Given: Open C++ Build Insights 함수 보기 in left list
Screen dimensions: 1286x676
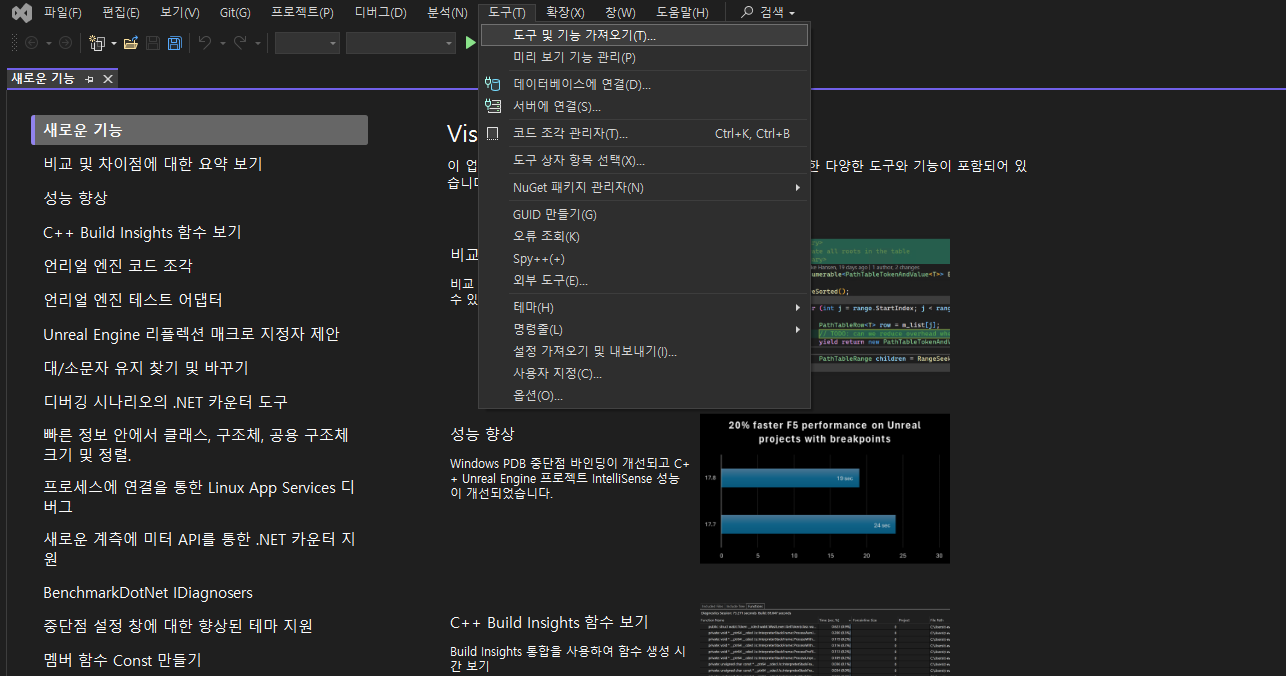Looking at the screenshot, I should (x=142, y=232).
